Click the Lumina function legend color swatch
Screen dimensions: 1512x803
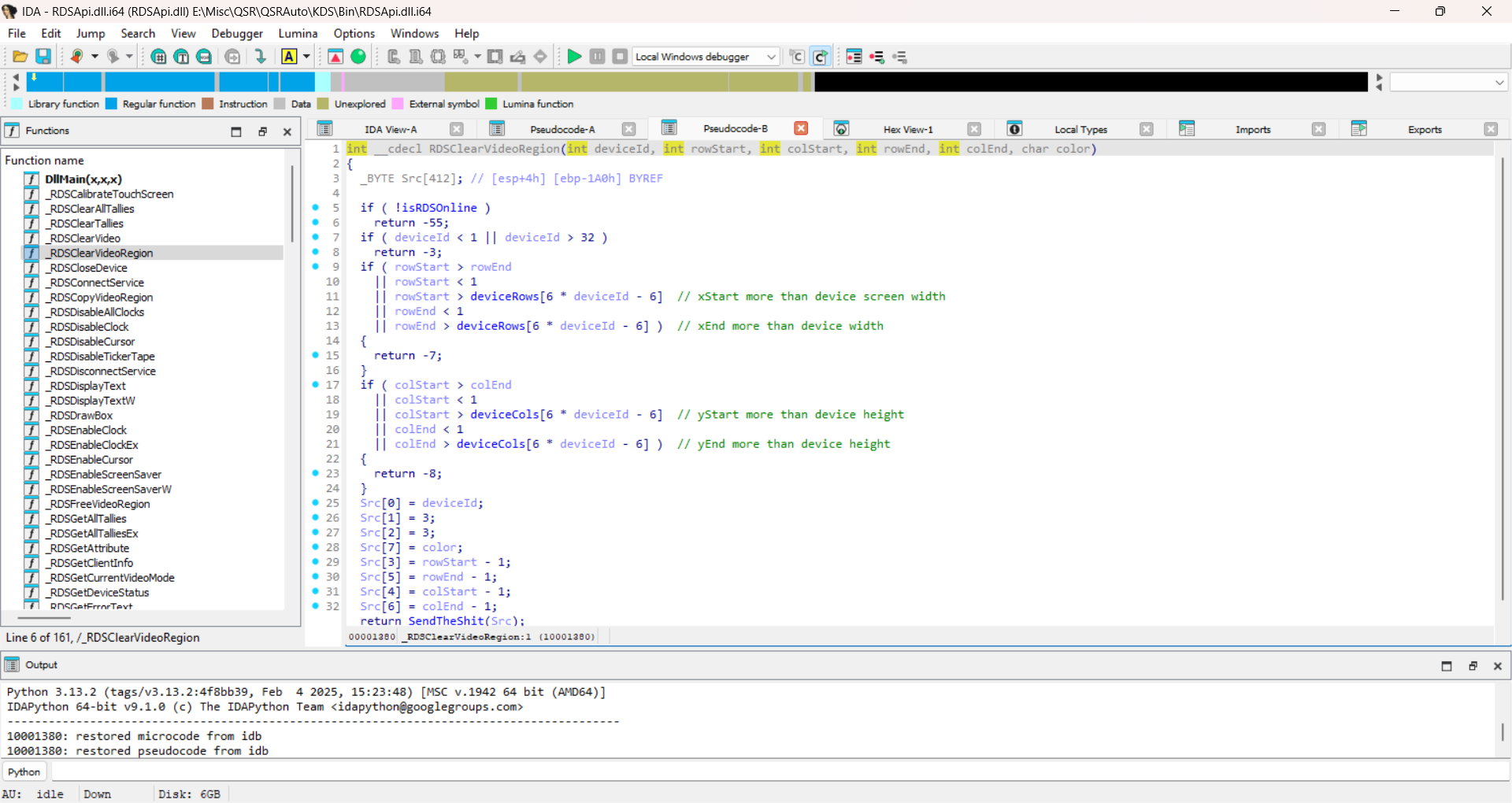pyautogui.click(x=491, y=104)
